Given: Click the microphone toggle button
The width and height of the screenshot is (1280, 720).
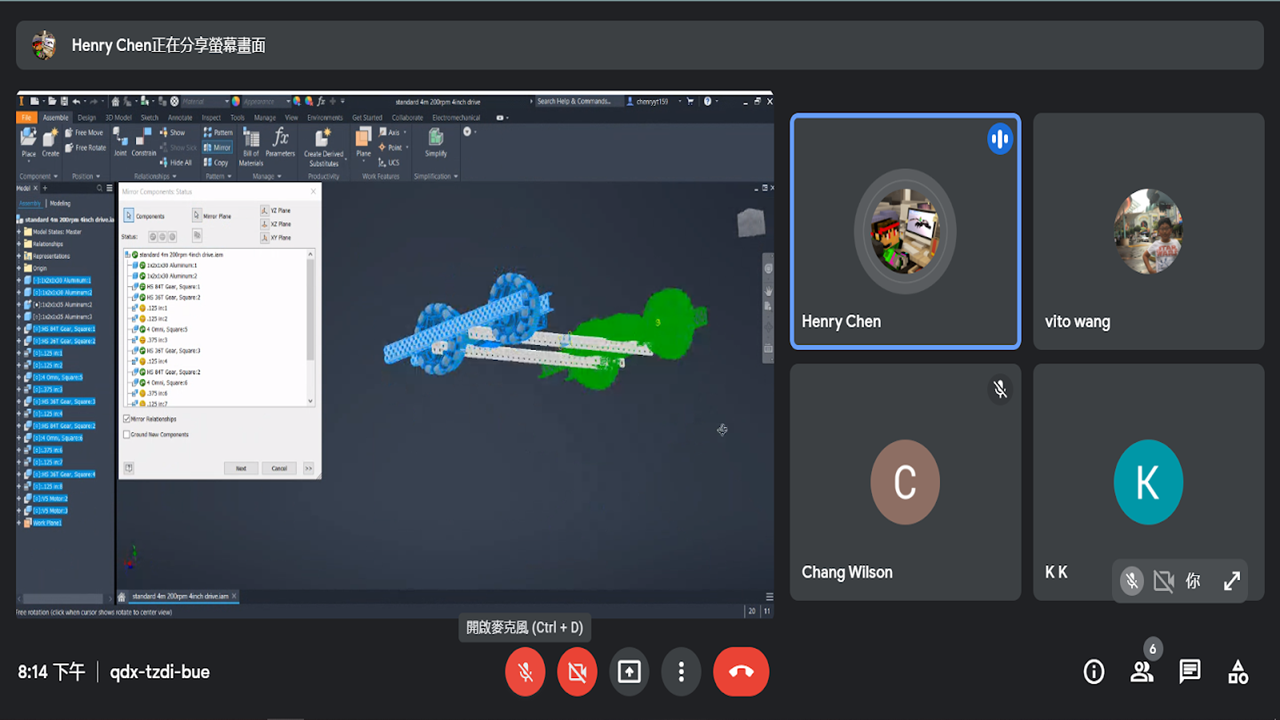Looking at the screenshot, I should pos(525,672).
